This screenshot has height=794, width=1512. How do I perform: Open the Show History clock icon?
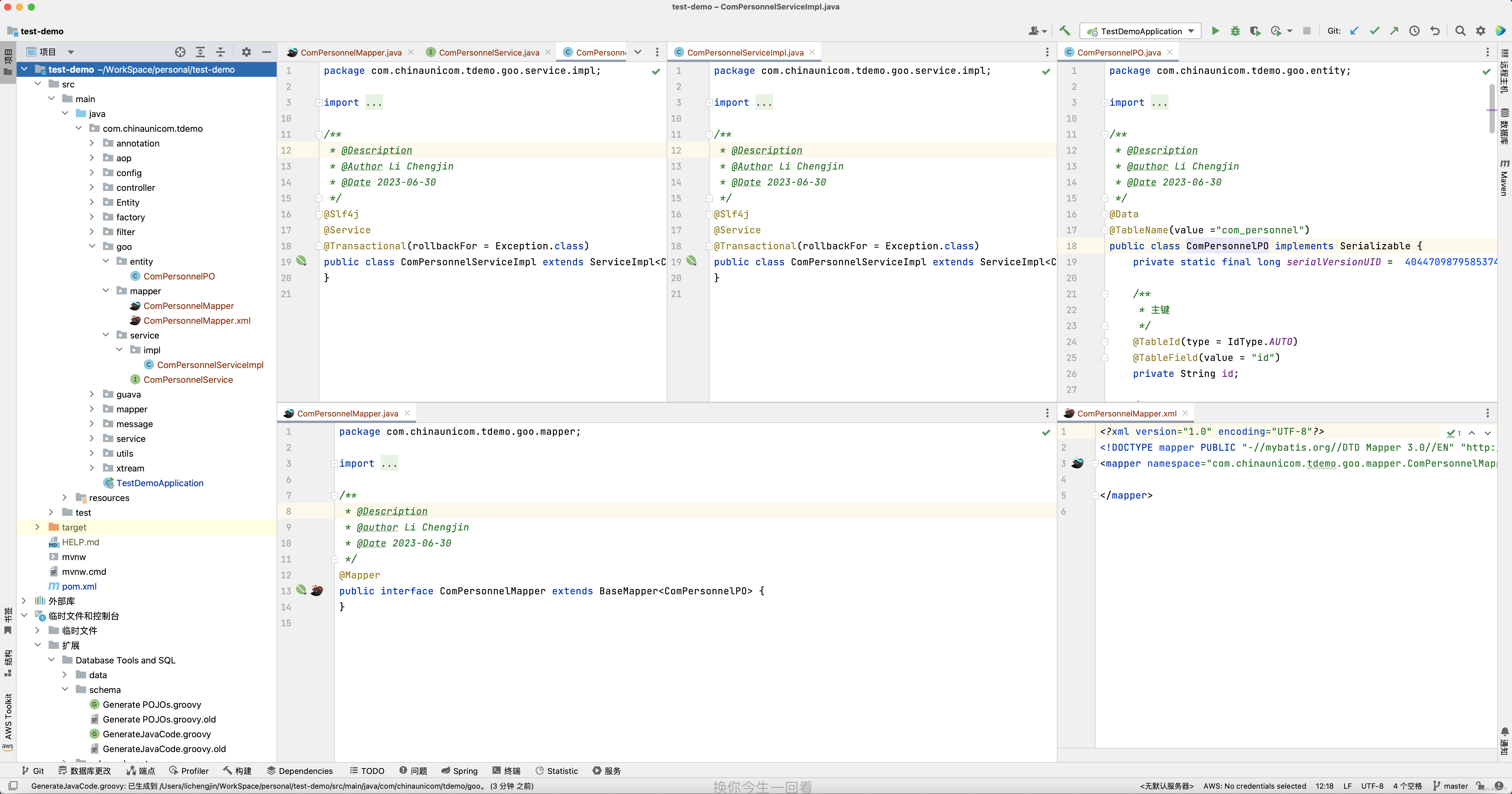click(1414, 31)
